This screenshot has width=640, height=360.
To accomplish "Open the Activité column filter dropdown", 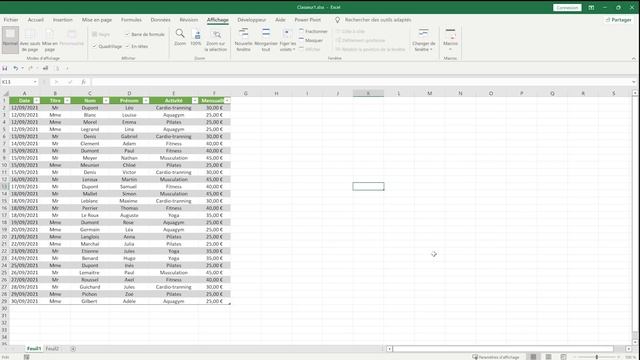I will click(x=195, y=100).
